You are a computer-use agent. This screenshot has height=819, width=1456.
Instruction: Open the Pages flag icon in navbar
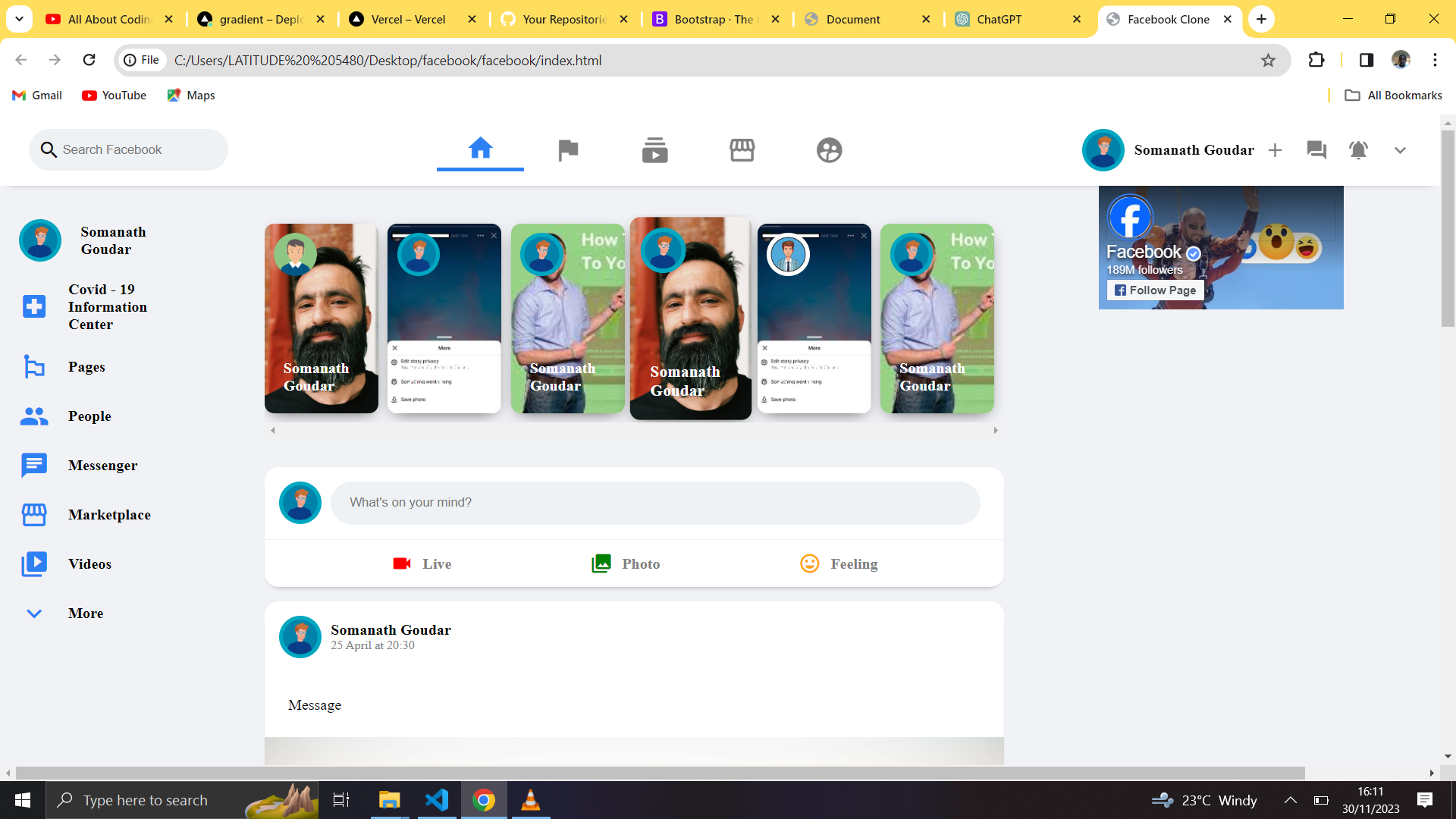click(567, 150)
